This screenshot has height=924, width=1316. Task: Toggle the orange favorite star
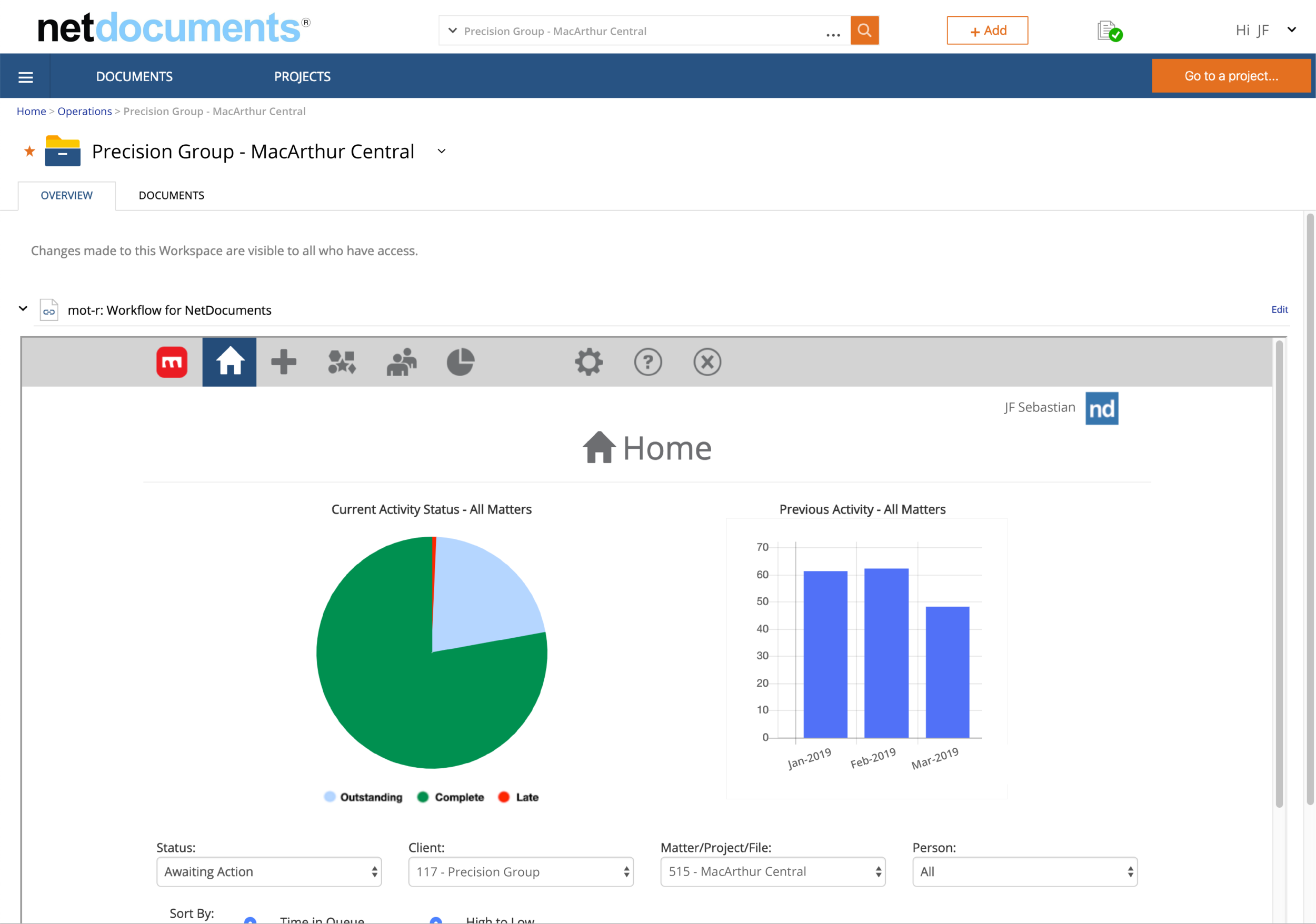click(x=30, y=151)
